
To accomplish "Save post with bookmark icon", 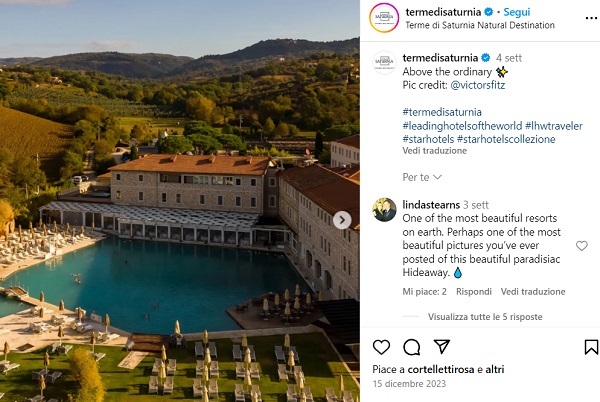I will 591,347.
